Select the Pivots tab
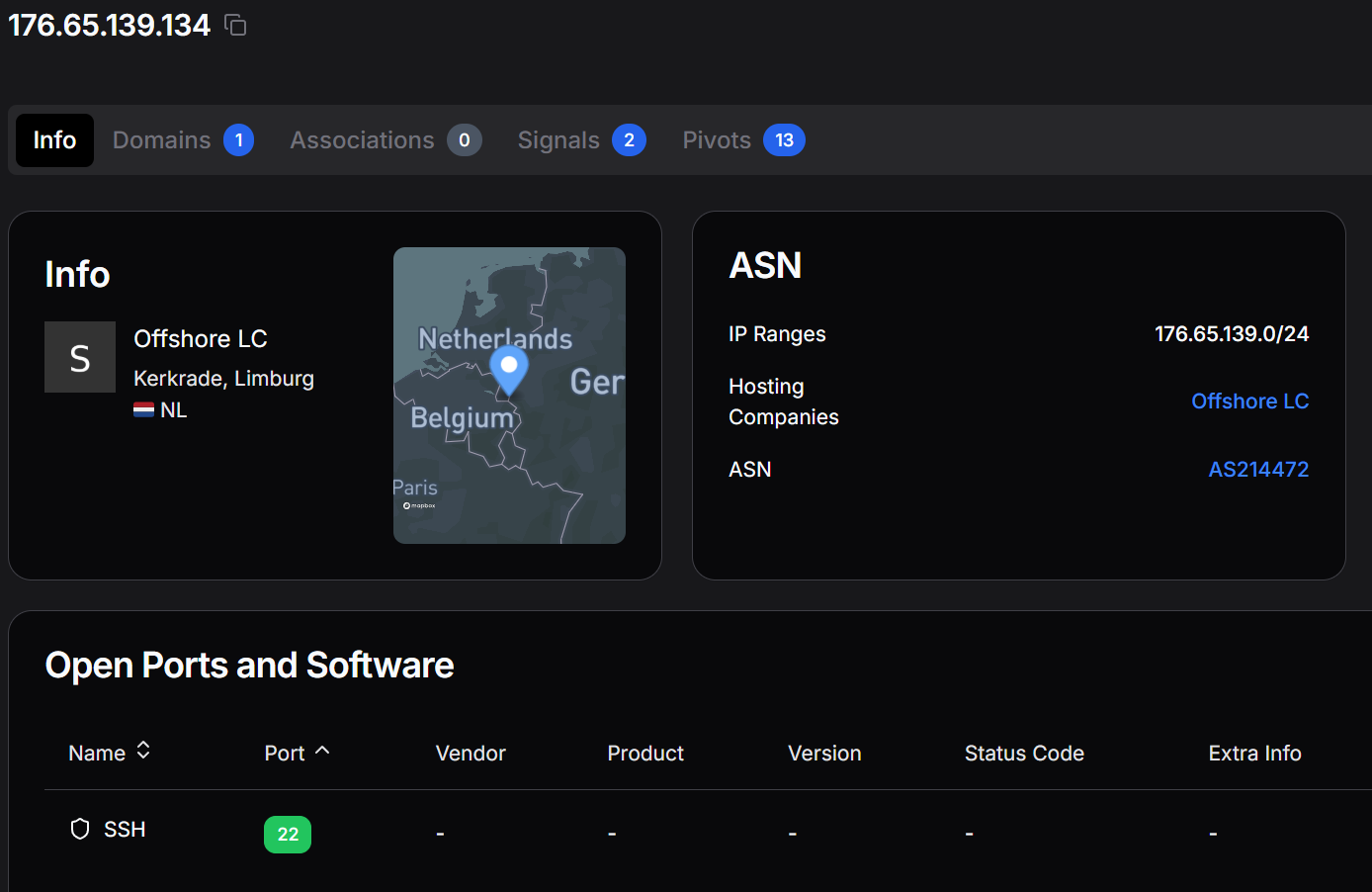Screen dimensions: 1372x892 tap(717, 140)
